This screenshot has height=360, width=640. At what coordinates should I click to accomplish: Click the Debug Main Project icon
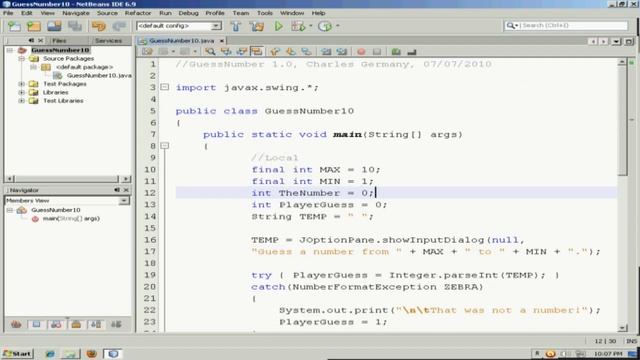click(x=298, y=27)
